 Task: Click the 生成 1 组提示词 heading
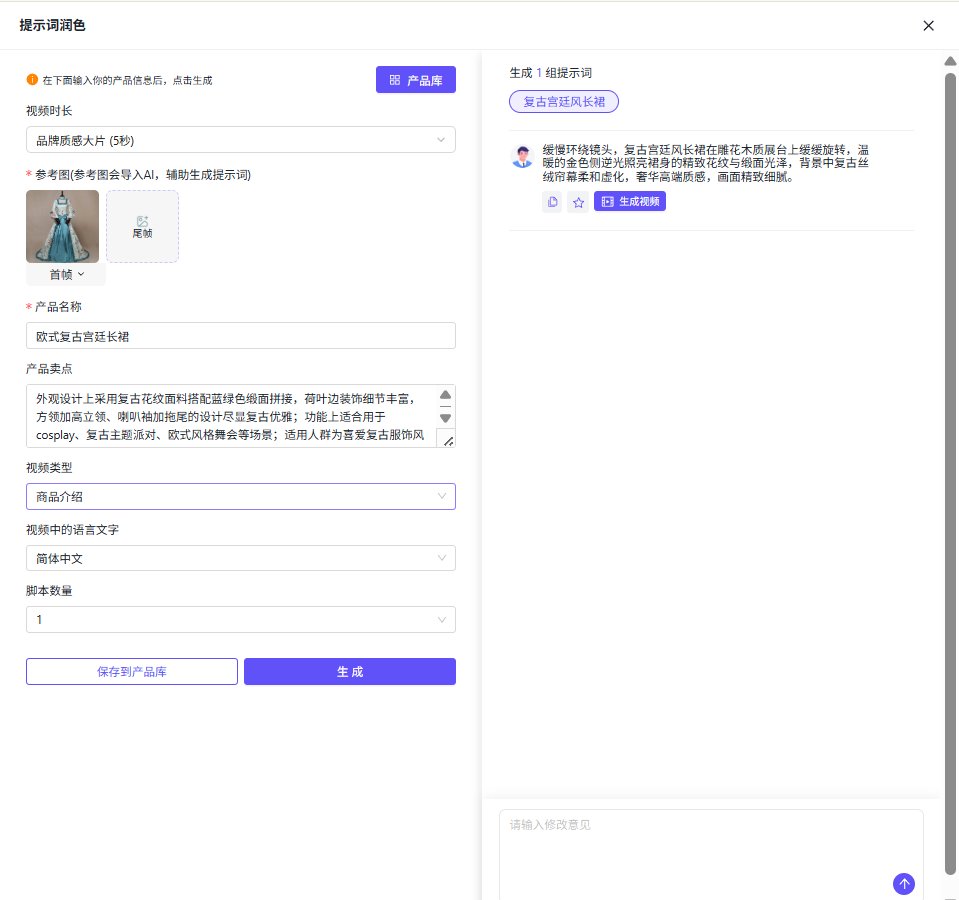pos(550,73)
